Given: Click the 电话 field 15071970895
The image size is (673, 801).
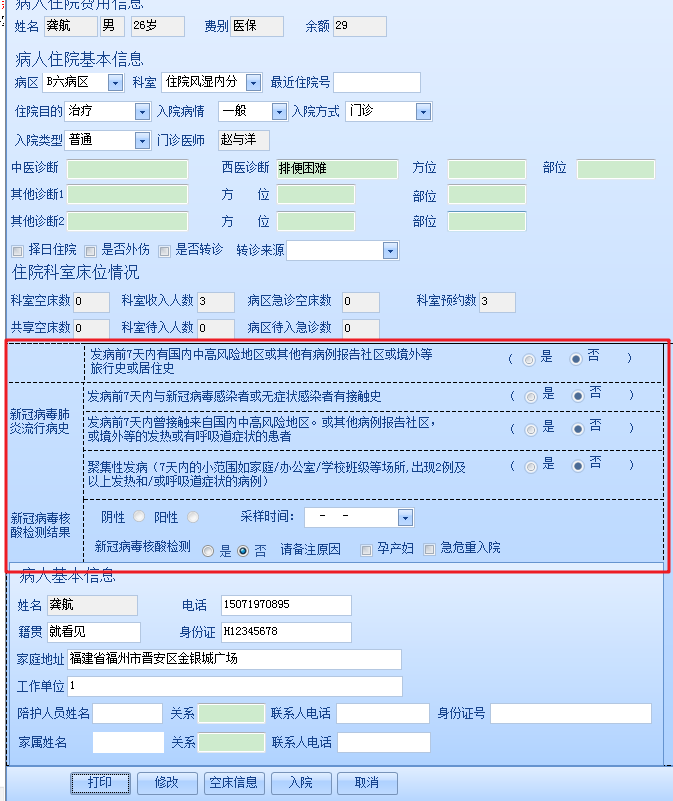Looking at the screenshot, I should 286,605.
